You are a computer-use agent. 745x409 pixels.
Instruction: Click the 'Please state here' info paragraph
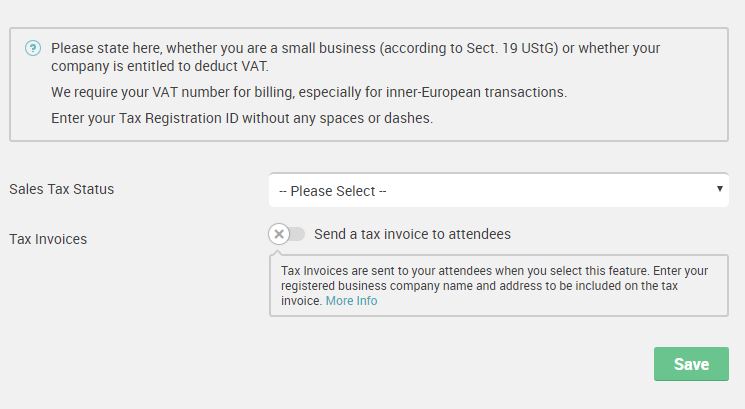(355, 57)
